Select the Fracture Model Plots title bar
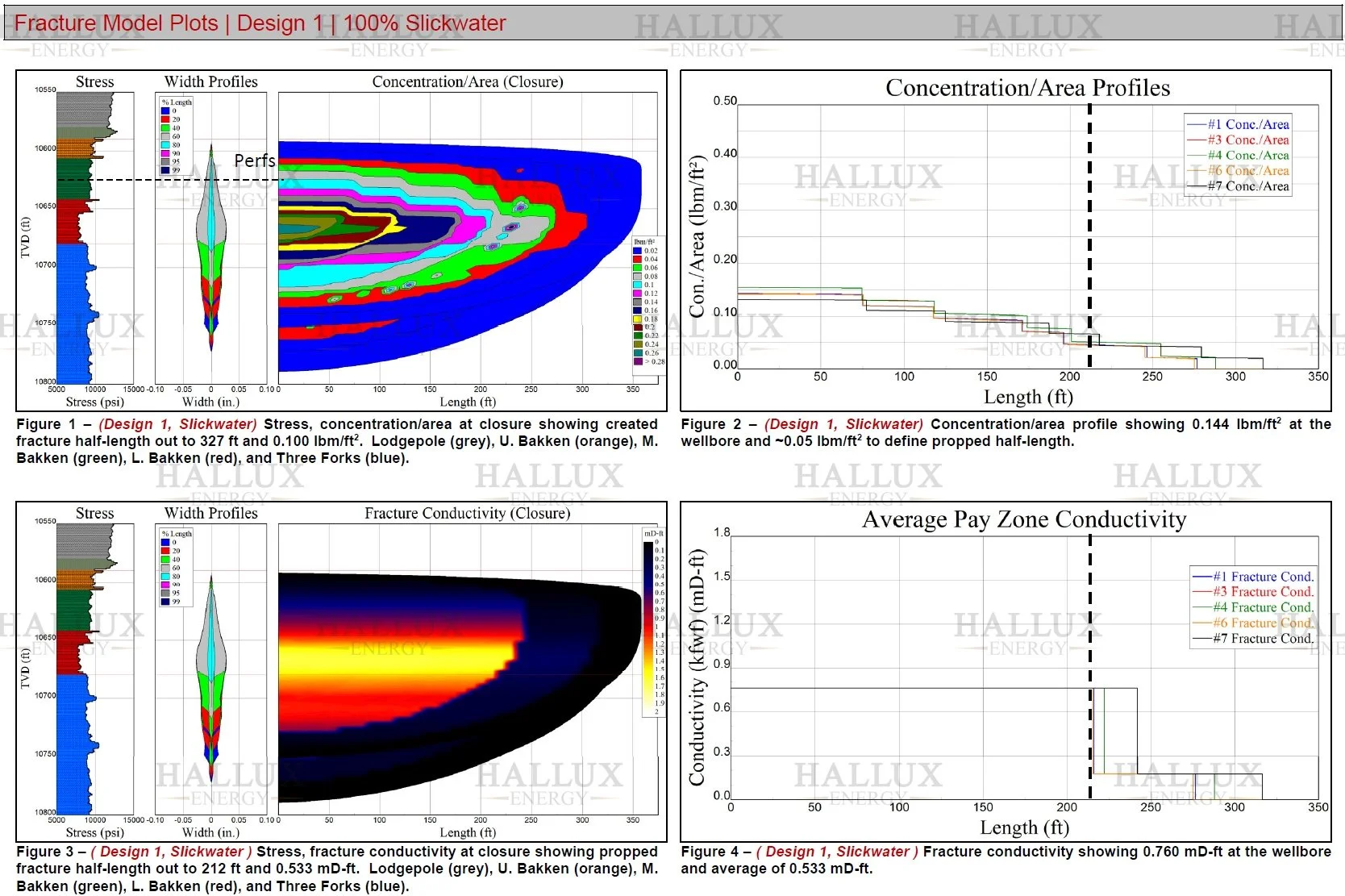 coord(258,23)
